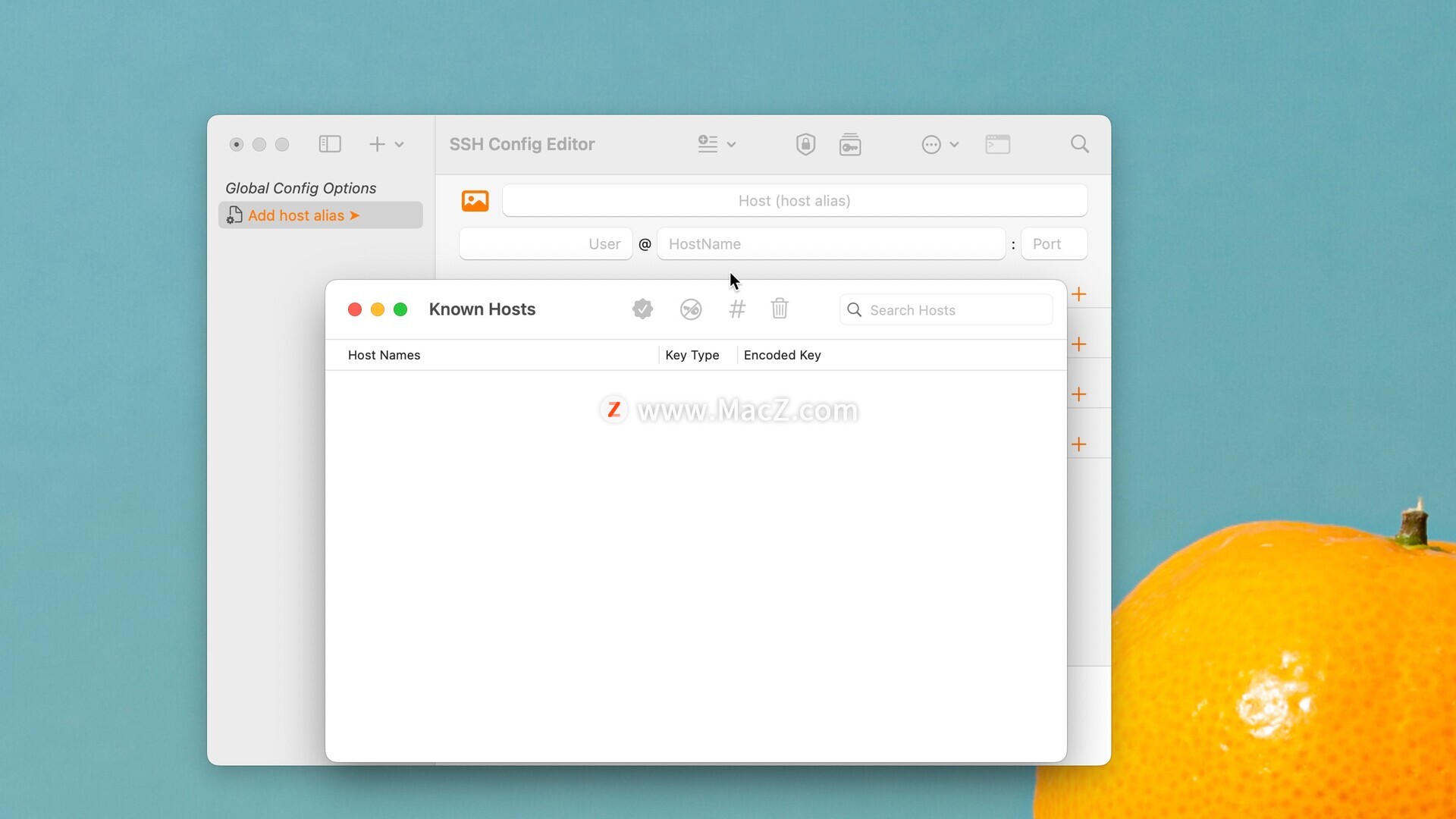The height and width of the screenshot is (819, 1456).
Task: Click the verify checkmark badge in Known Hosts
Action: pyautogui.click(x=642, y=309)
